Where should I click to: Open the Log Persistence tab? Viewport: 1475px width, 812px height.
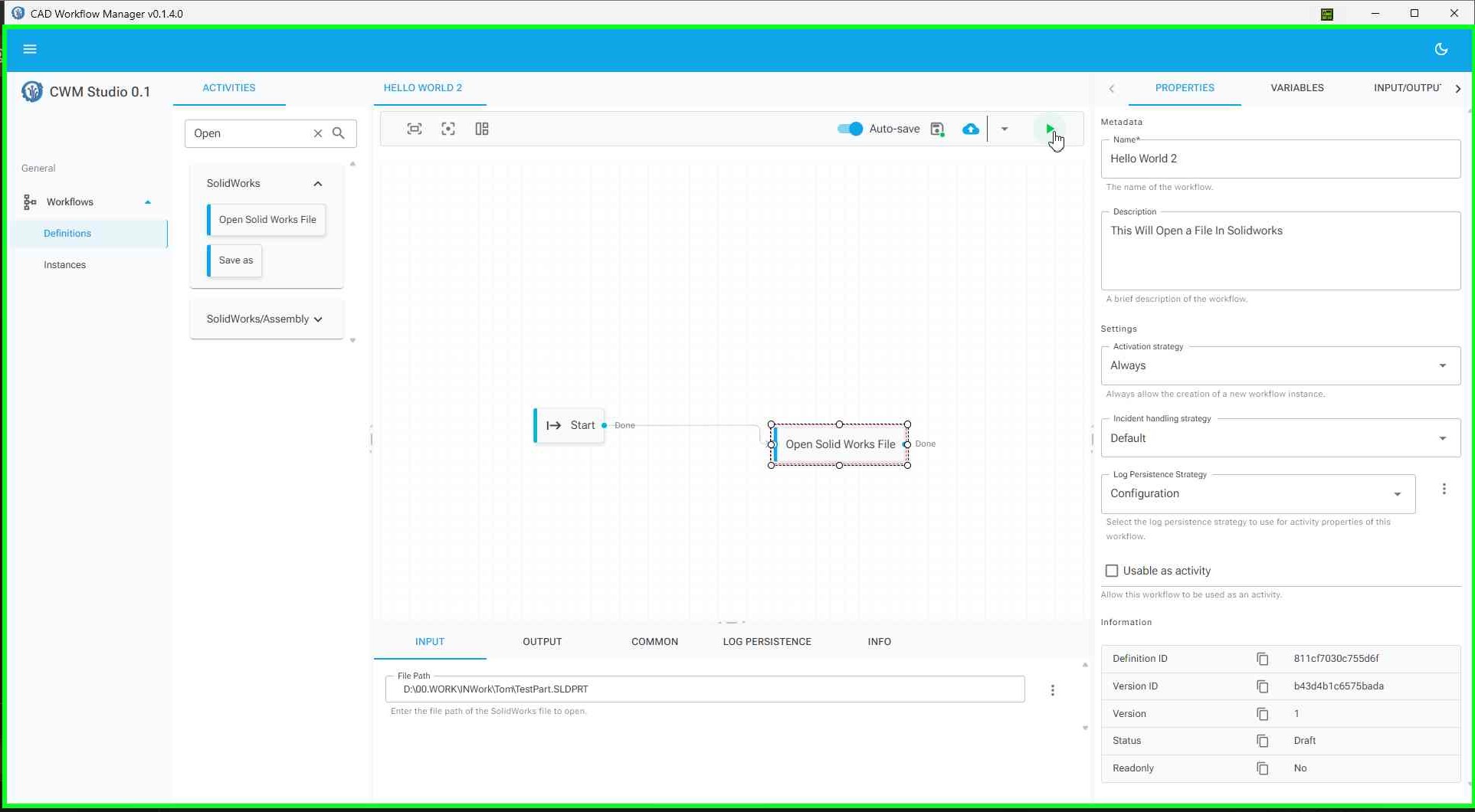pos(766,642)
